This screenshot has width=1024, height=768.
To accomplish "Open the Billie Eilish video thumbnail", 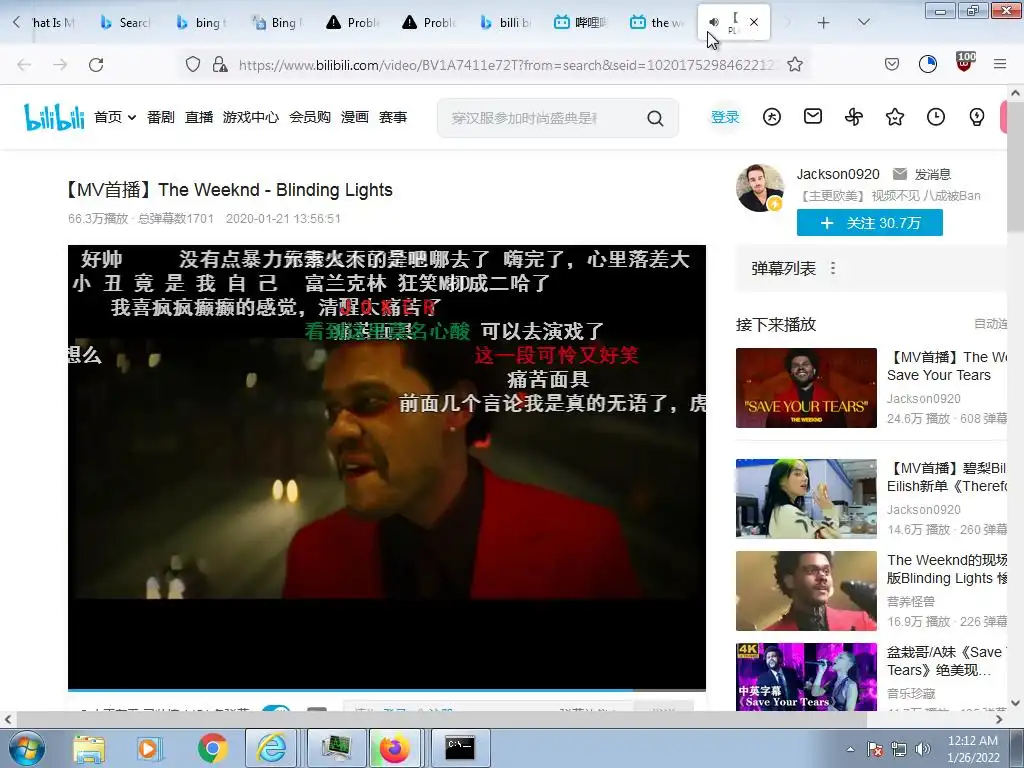I will [x=806, y=498].
